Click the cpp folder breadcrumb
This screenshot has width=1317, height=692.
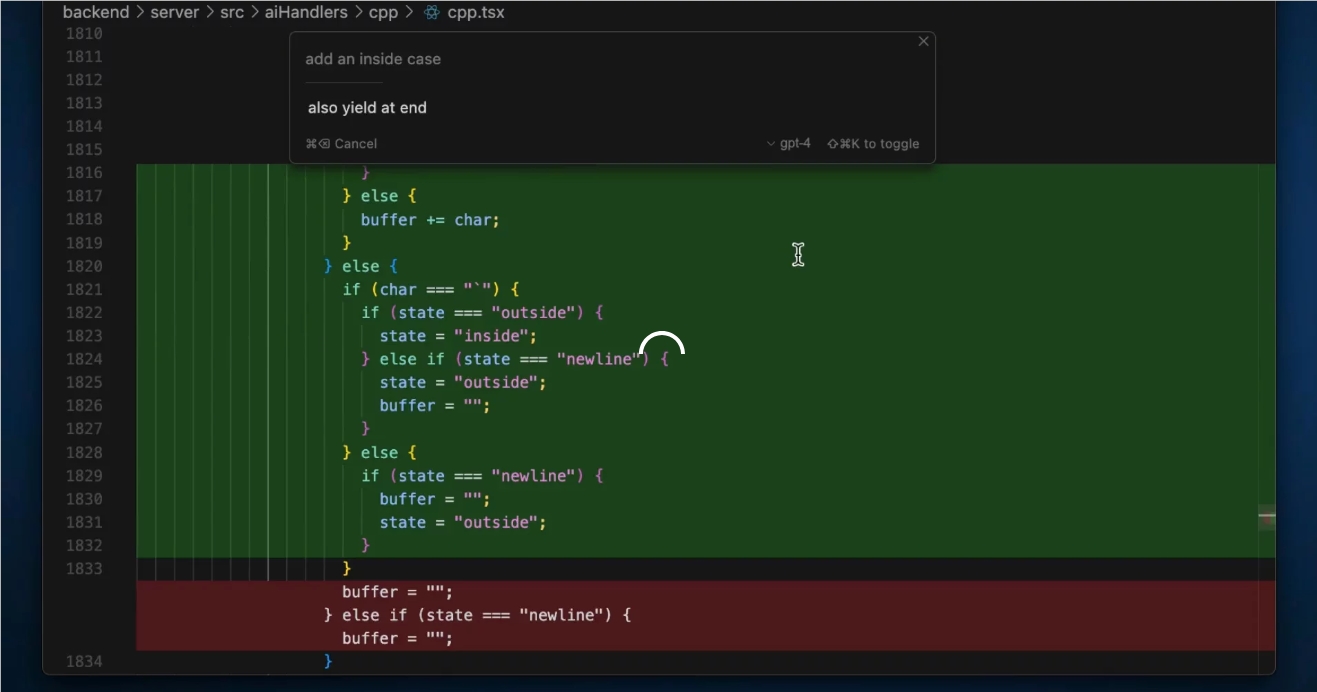click(x=383, y=13)
